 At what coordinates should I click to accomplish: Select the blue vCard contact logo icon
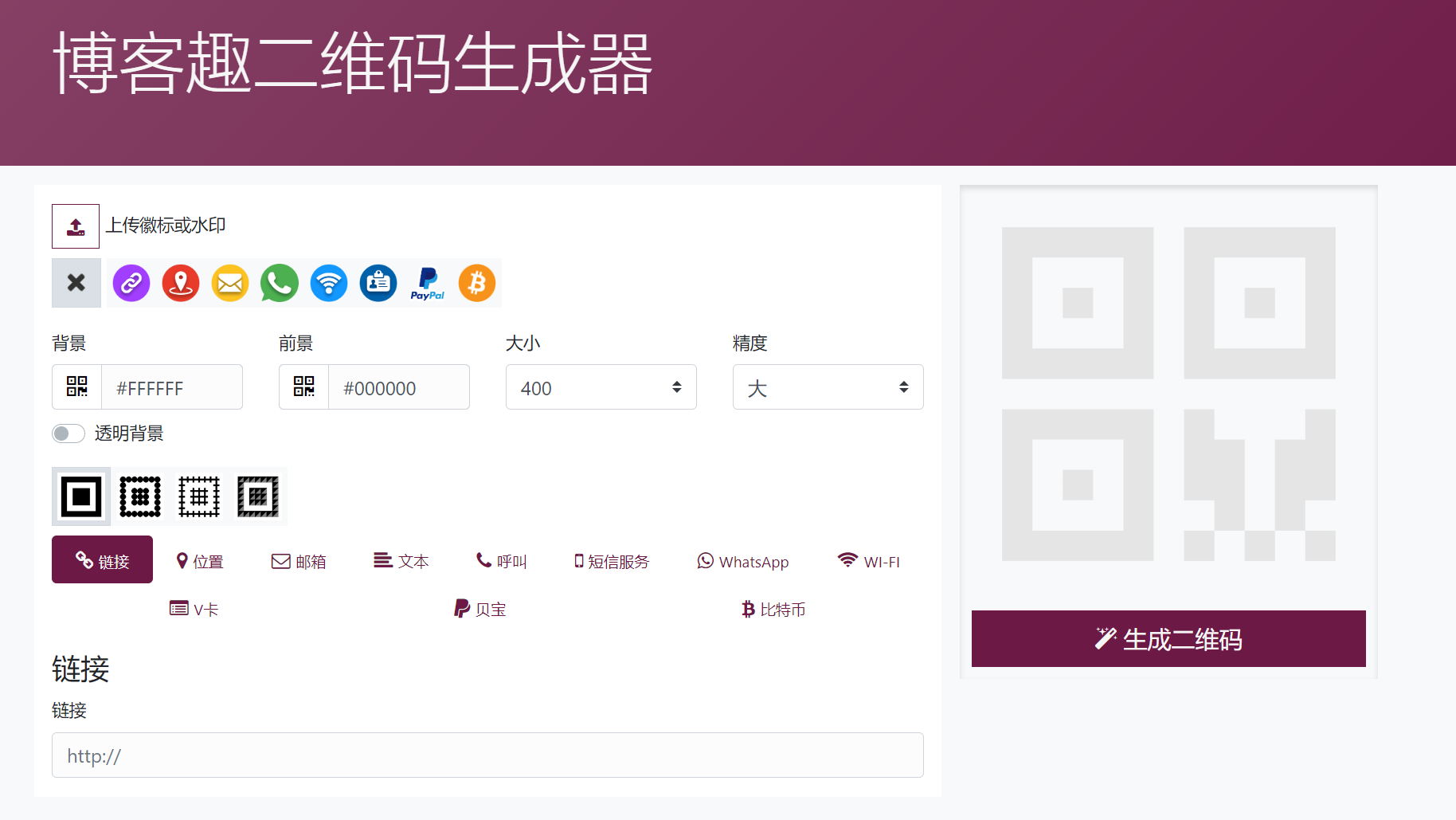(378, 283)
